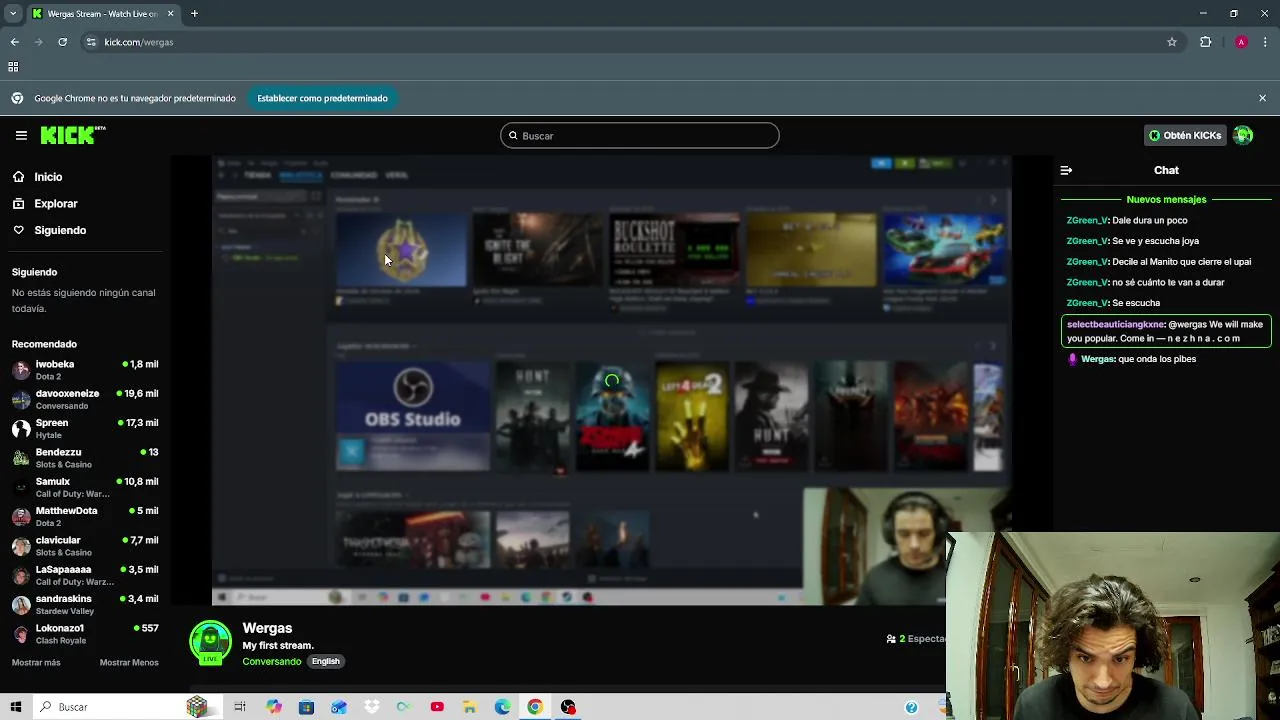Click the OBS Studio tile in stream

click(x=412, y=415)
